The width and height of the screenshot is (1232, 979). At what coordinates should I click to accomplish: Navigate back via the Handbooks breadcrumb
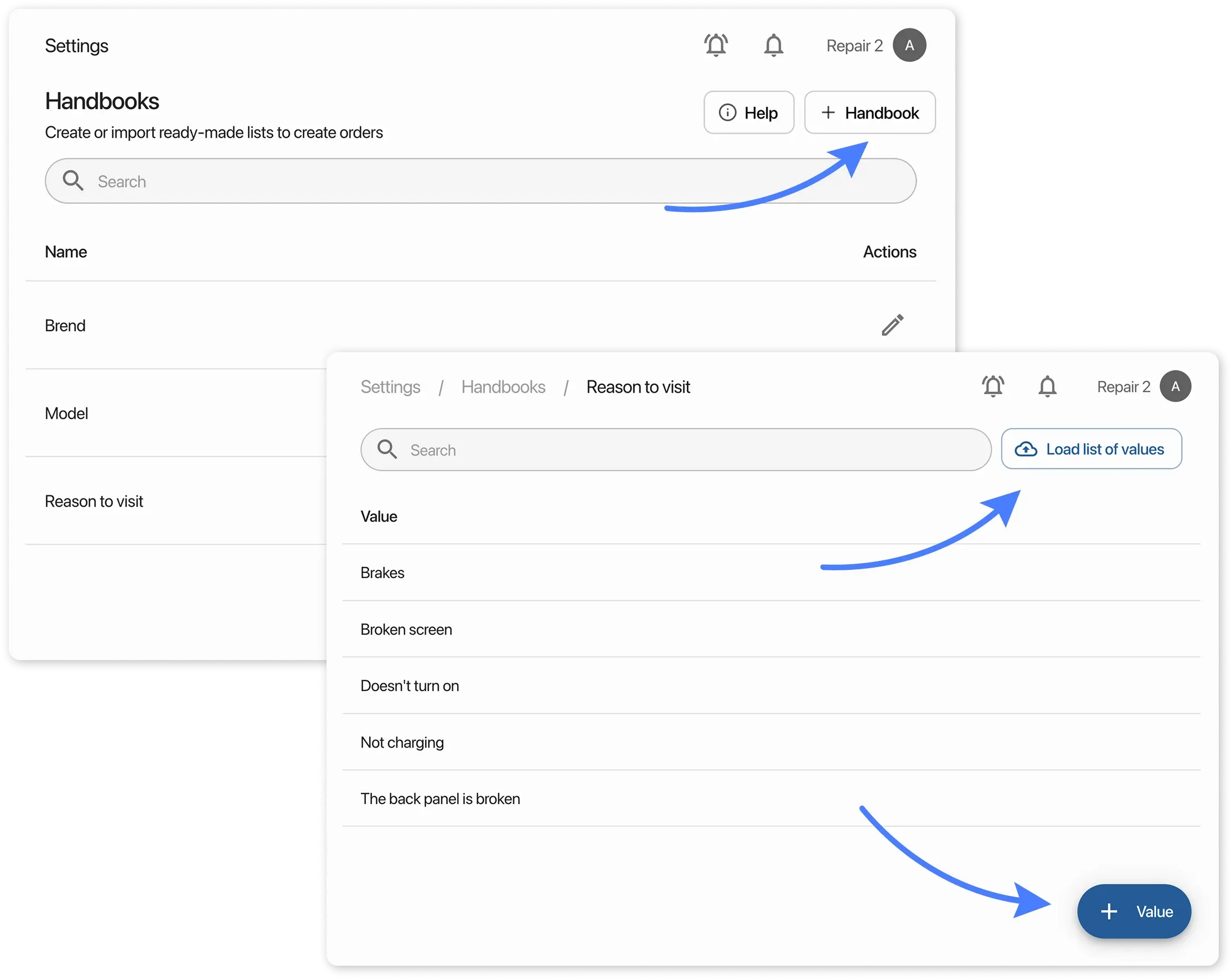(504, 387)
